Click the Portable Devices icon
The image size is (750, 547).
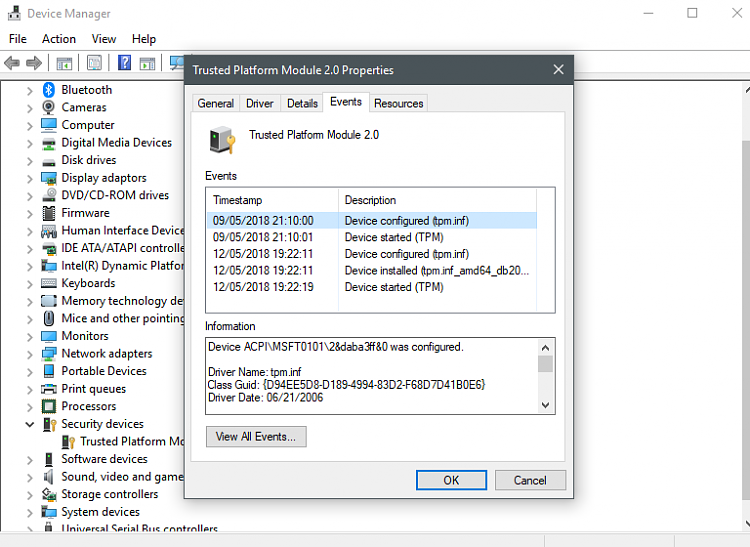point(48,371)
